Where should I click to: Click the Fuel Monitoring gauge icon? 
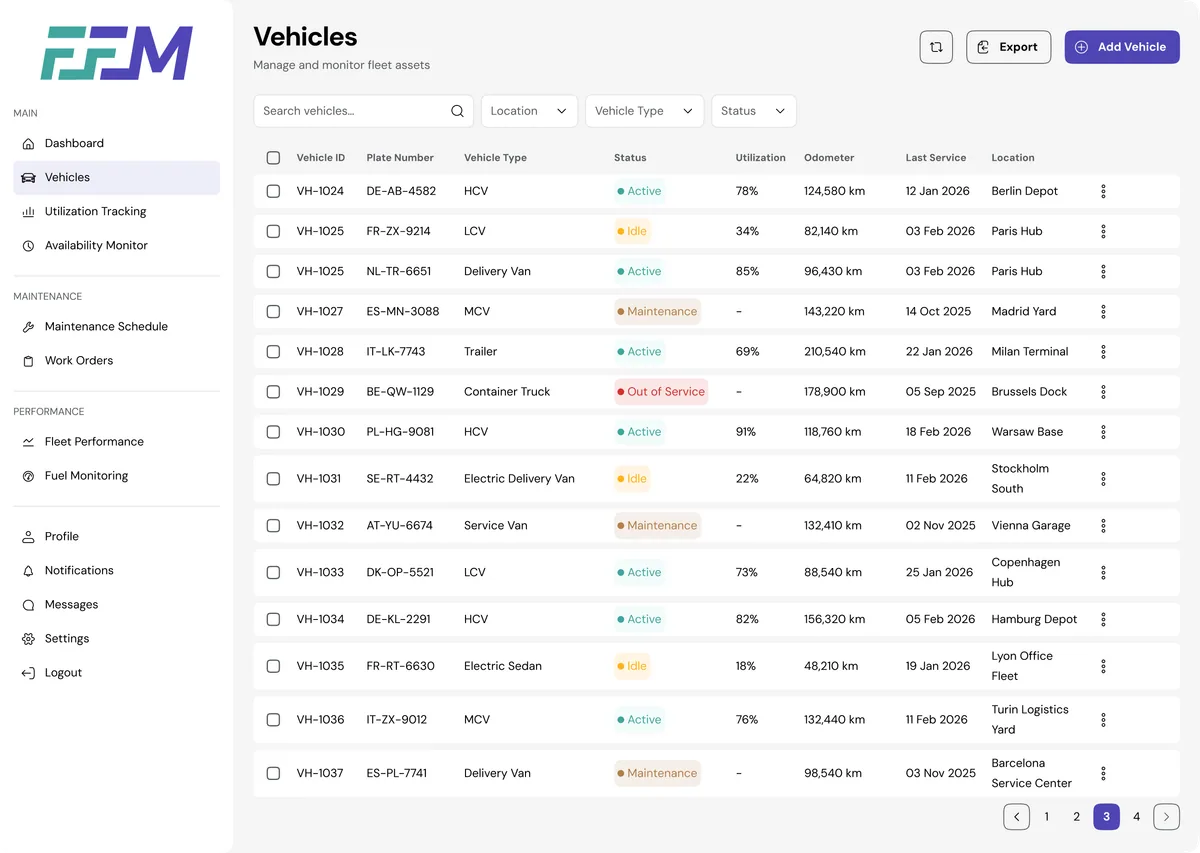[28, 475]
